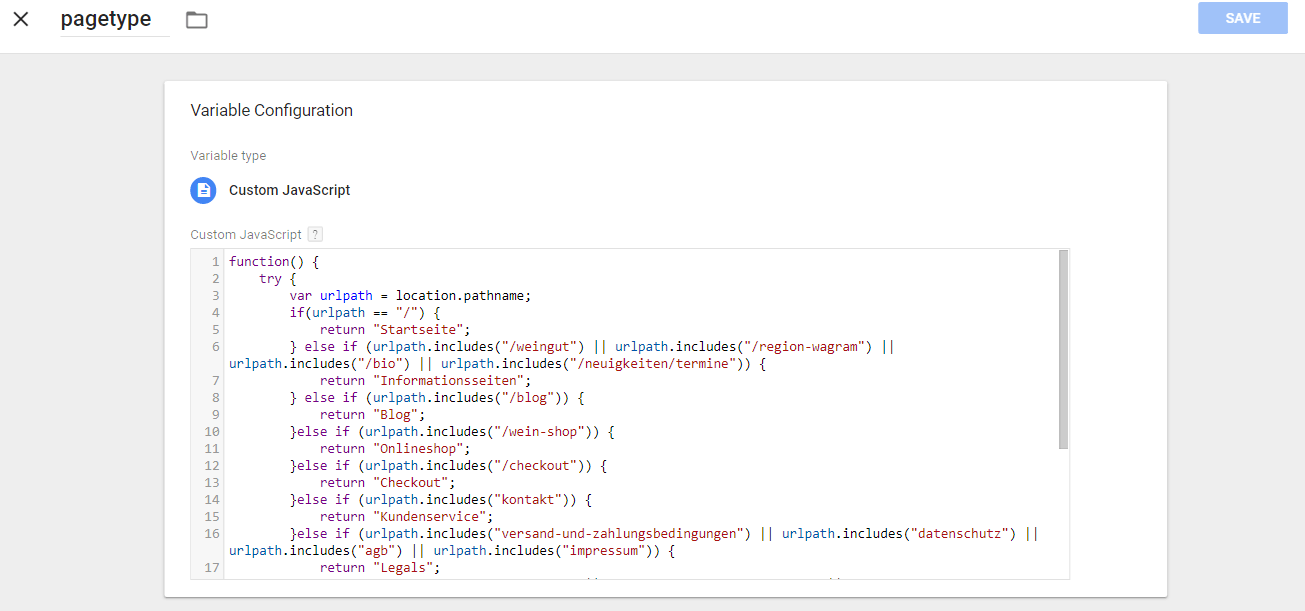The width and height of the screenshot is (1305, 611).
Task: Click the Variable Configuration heading
Action: tap(271, 110)
